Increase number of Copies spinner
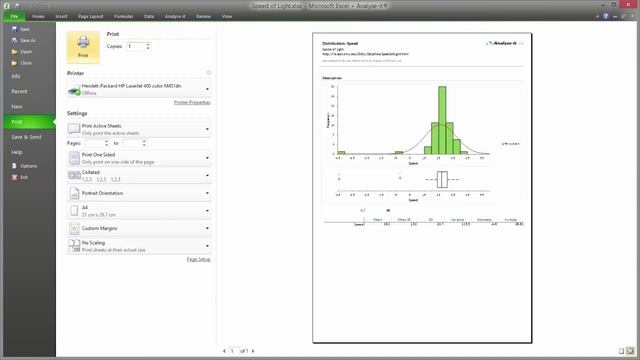The image size is (640, 360). [x=148, y=44]
